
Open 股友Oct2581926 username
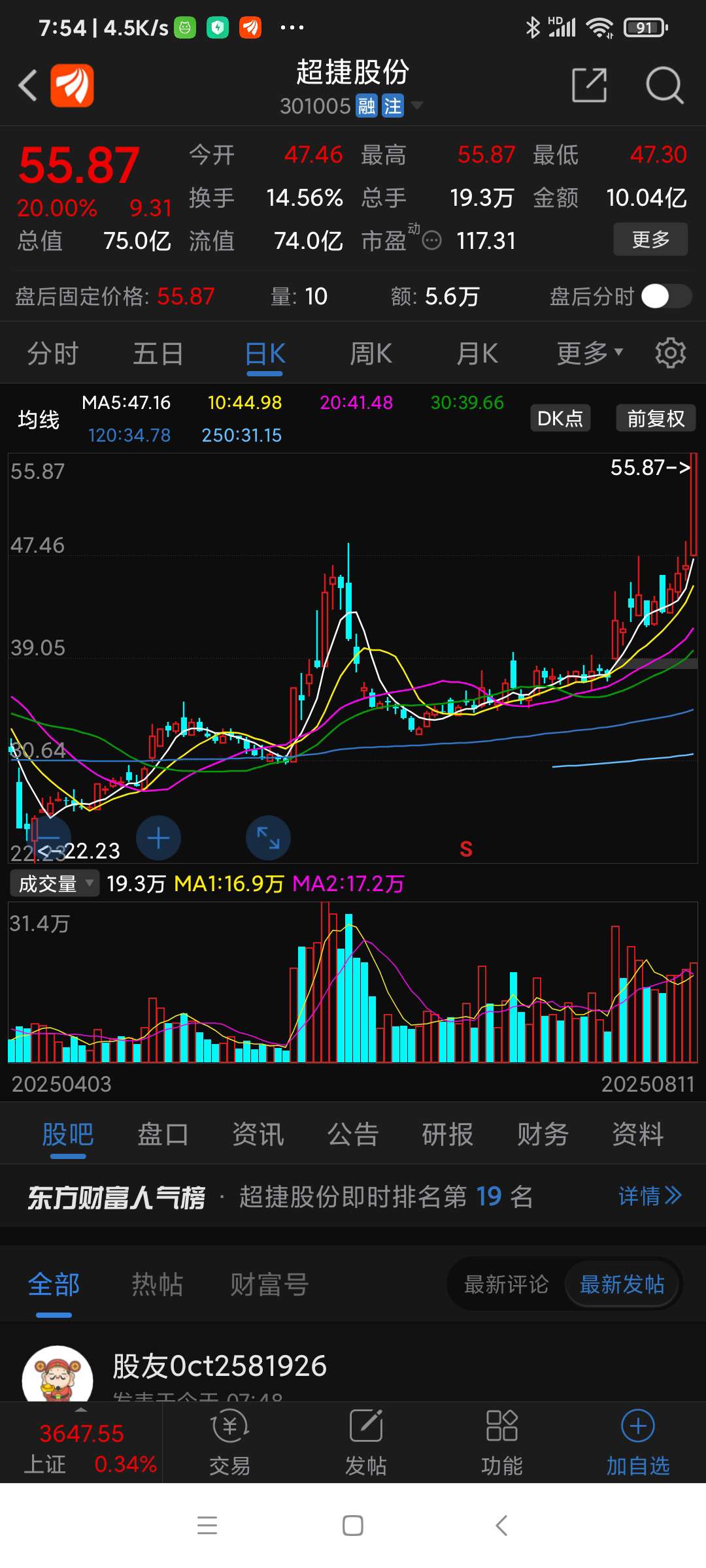[220, 1366]
